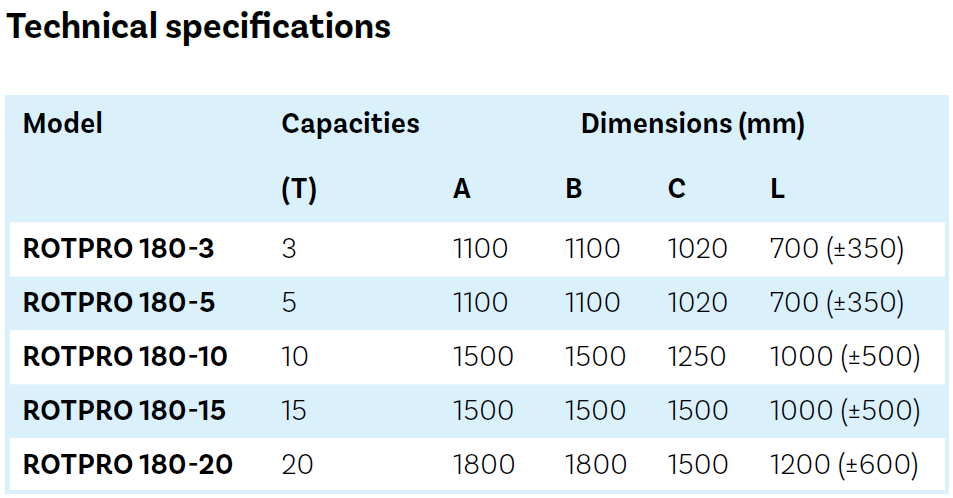Select the Dimensions (mm) header
Viewport: 953px width, 498px height.
tap(693, 124)
